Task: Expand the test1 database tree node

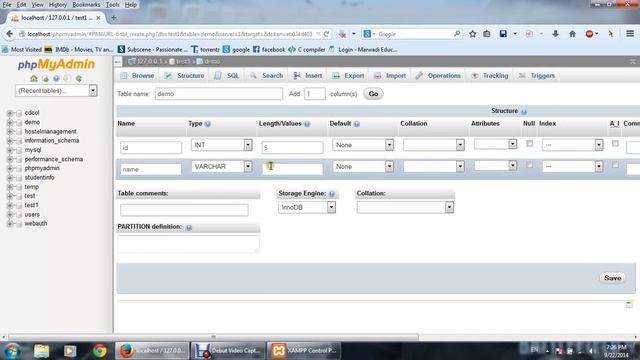Action: point(10,205)
